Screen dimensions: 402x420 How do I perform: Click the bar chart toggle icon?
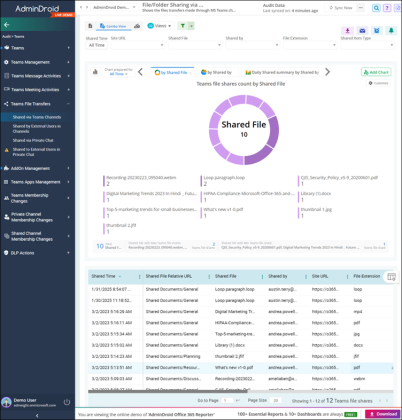[x=95, y=72]
